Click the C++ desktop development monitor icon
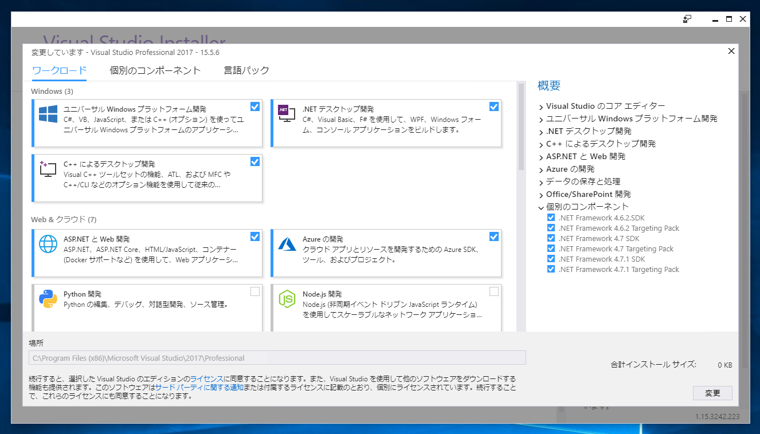760x434 pixels. click(48, 169)
